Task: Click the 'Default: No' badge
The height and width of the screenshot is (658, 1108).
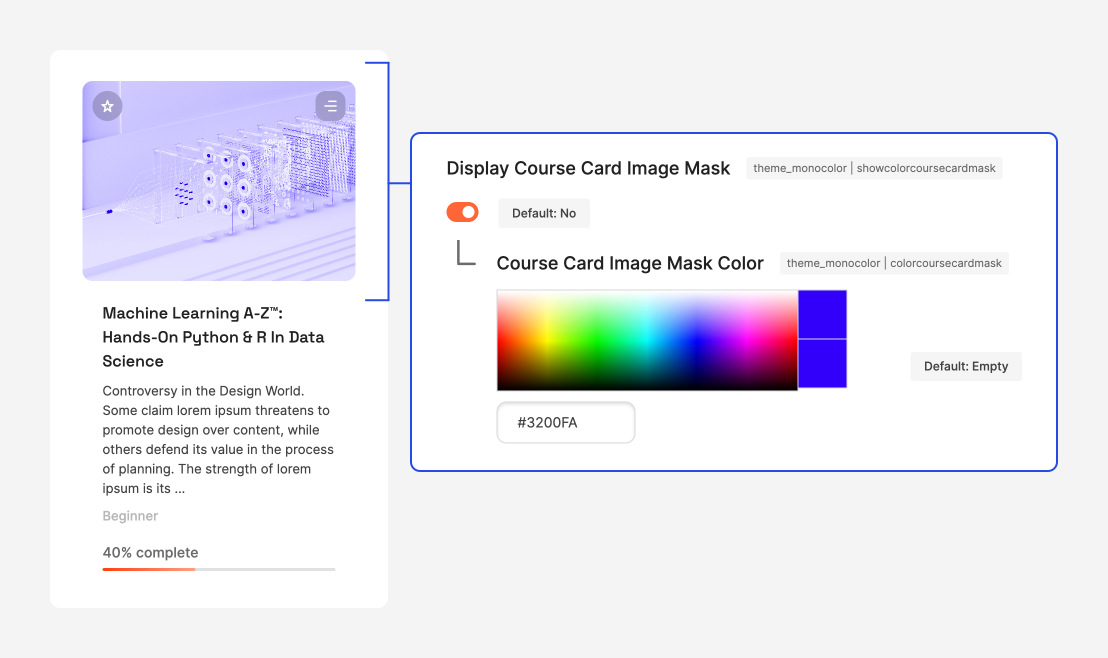Action: point(544,213)
